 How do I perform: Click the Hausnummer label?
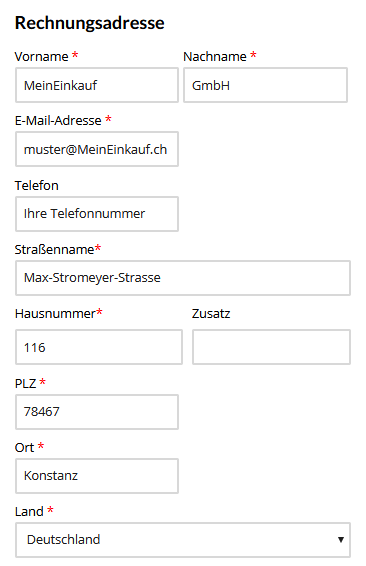coord(55,314)
